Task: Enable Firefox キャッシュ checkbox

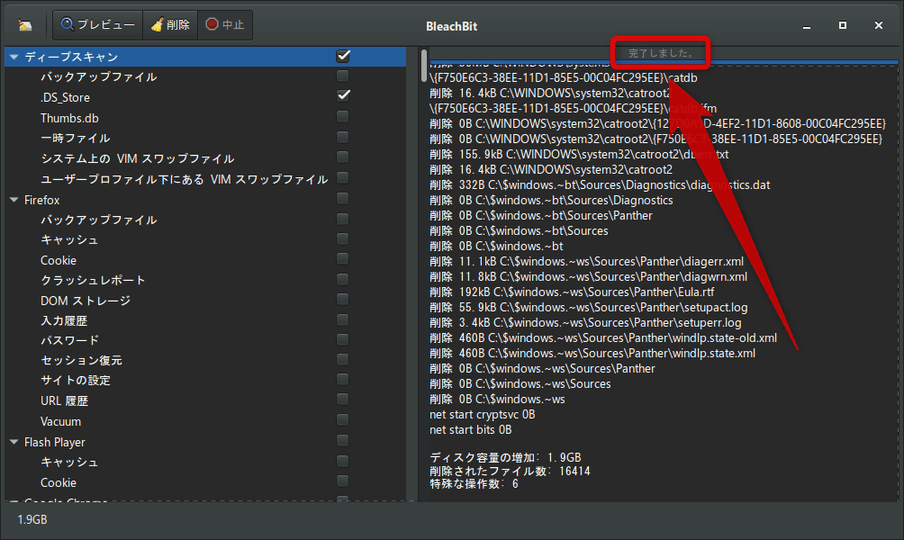Action: (342, 239)
